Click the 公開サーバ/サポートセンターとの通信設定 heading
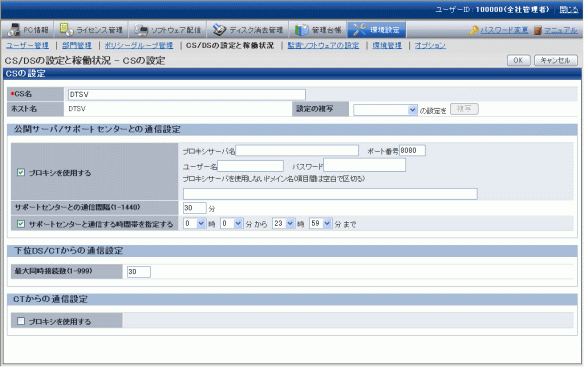This screenshot has height=367, width=584. [97, 129]
